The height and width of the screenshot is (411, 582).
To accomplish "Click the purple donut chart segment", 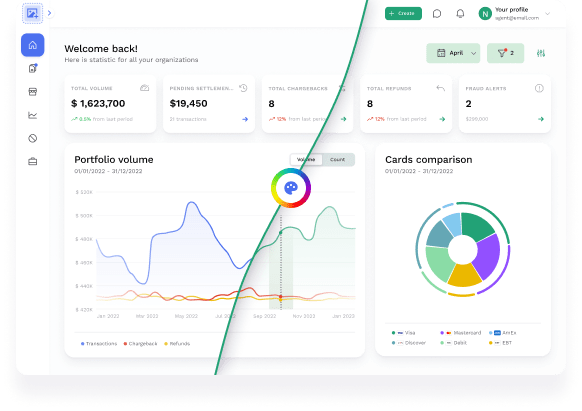I will pyautogui.click(x=488, y=256).
